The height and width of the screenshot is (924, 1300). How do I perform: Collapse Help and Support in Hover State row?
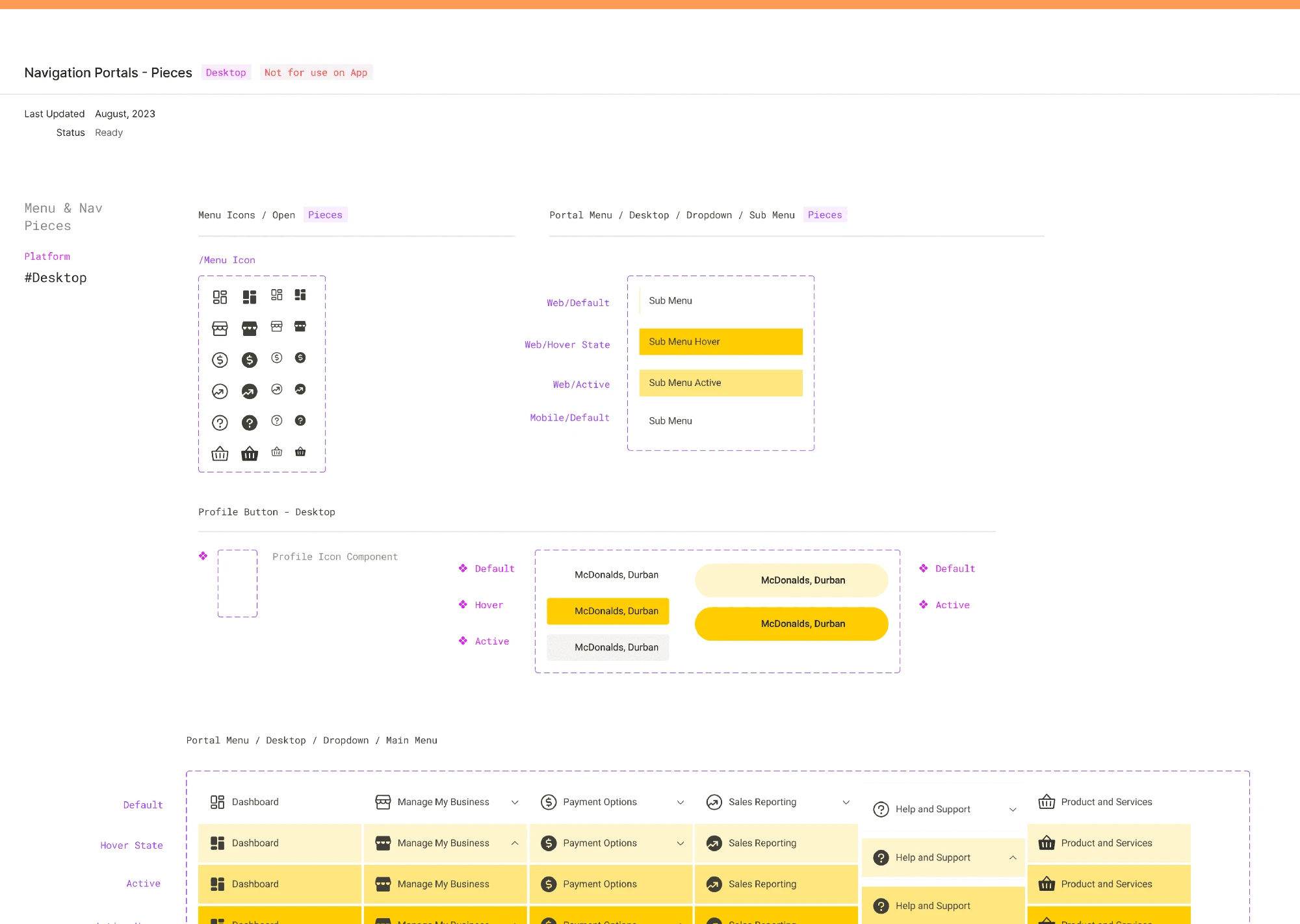[x=1013, y=858]
